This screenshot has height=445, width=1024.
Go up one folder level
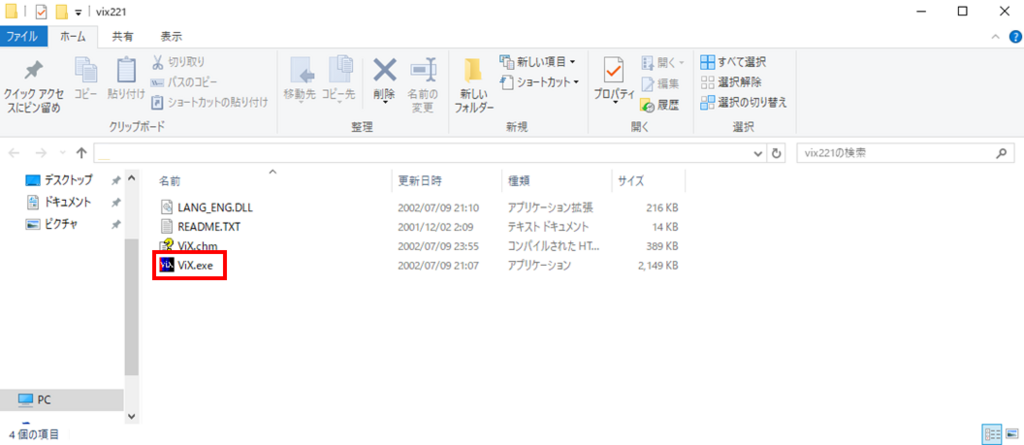tap(81, 153)
